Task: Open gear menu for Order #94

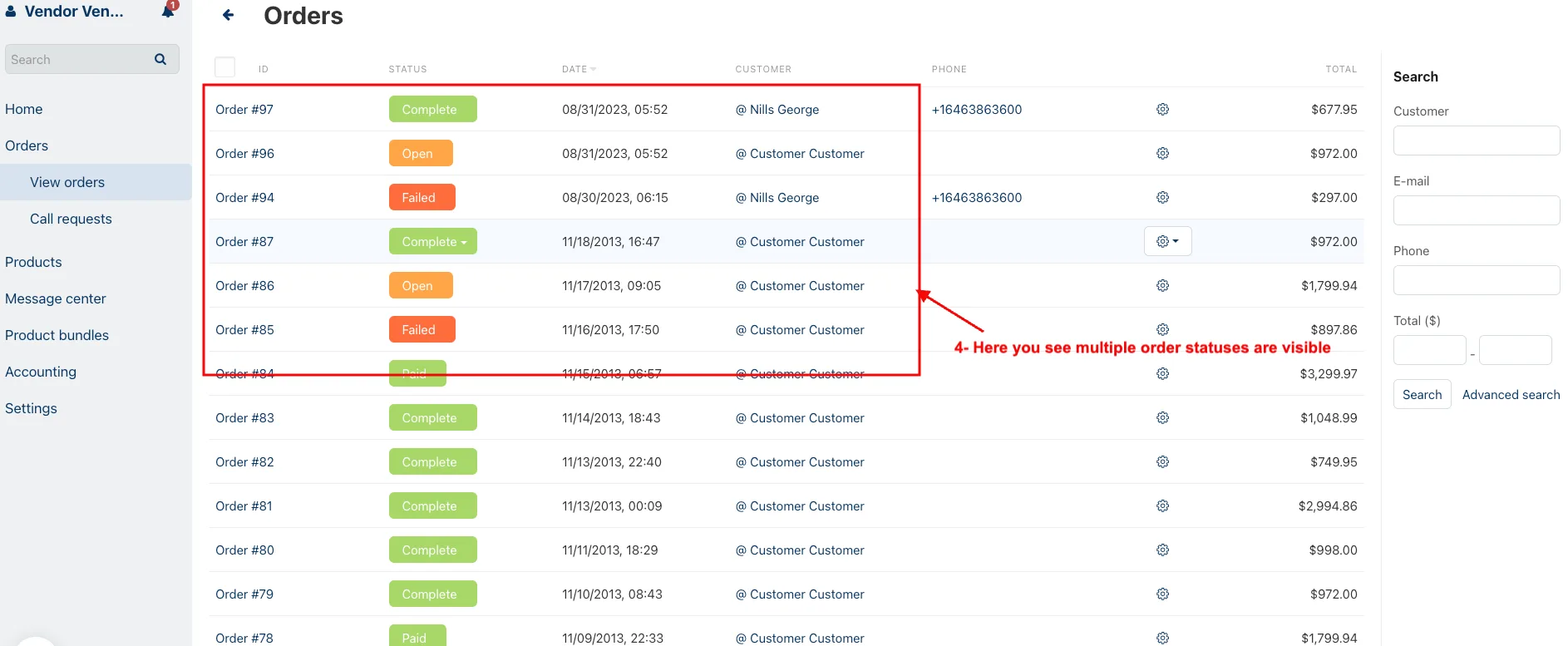Action: pyautogui.click(x=1162, y=197)
